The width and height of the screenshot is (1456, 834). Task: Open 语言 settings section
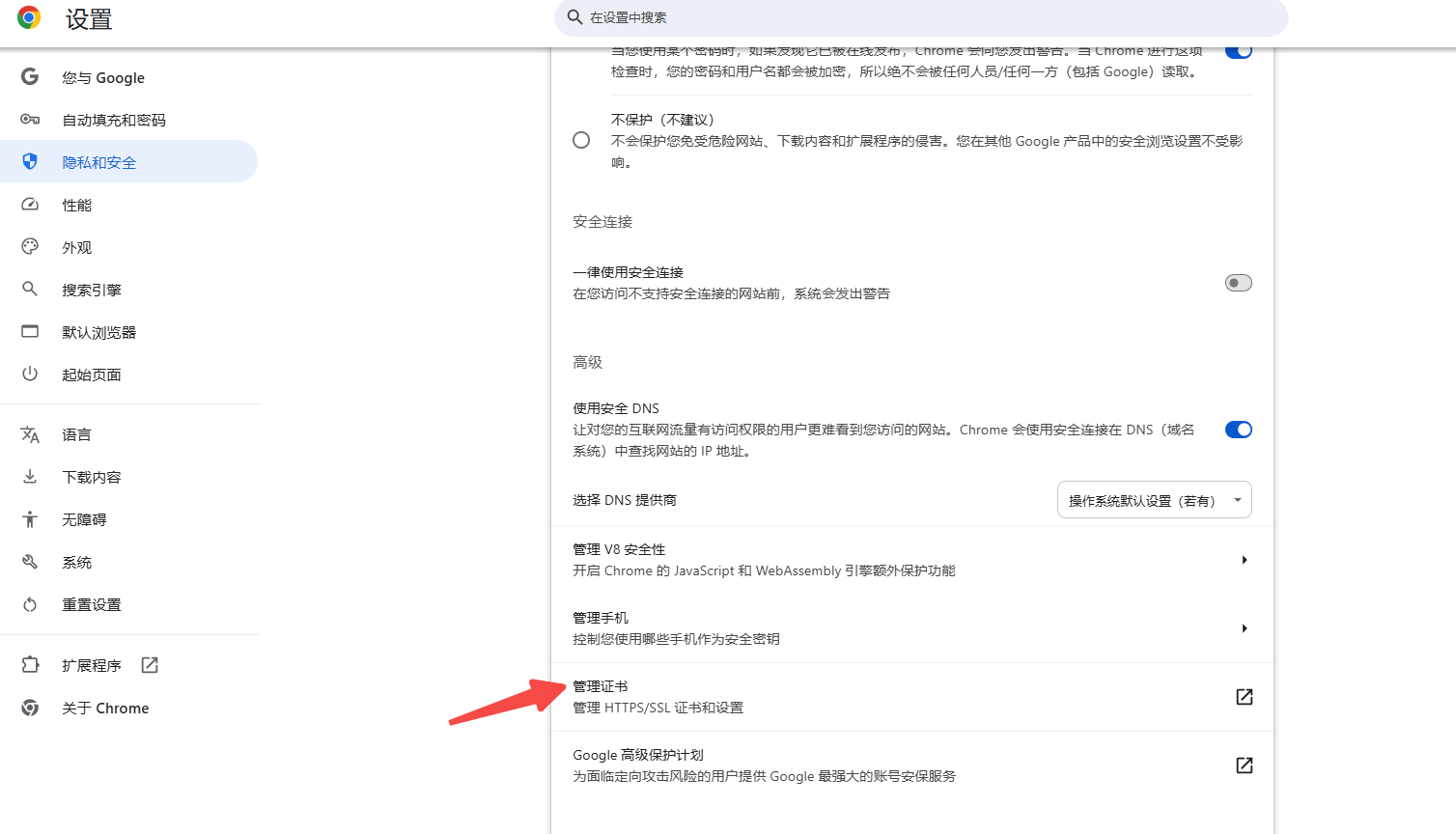click(129, 434)
